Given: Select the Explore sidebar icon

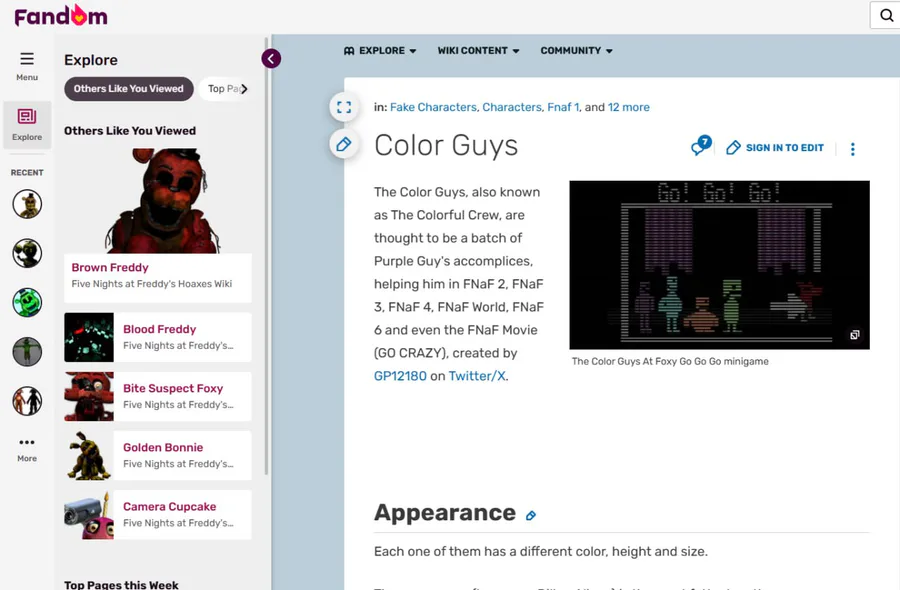Looking at the screenshot, I should (x=27, y=125).
